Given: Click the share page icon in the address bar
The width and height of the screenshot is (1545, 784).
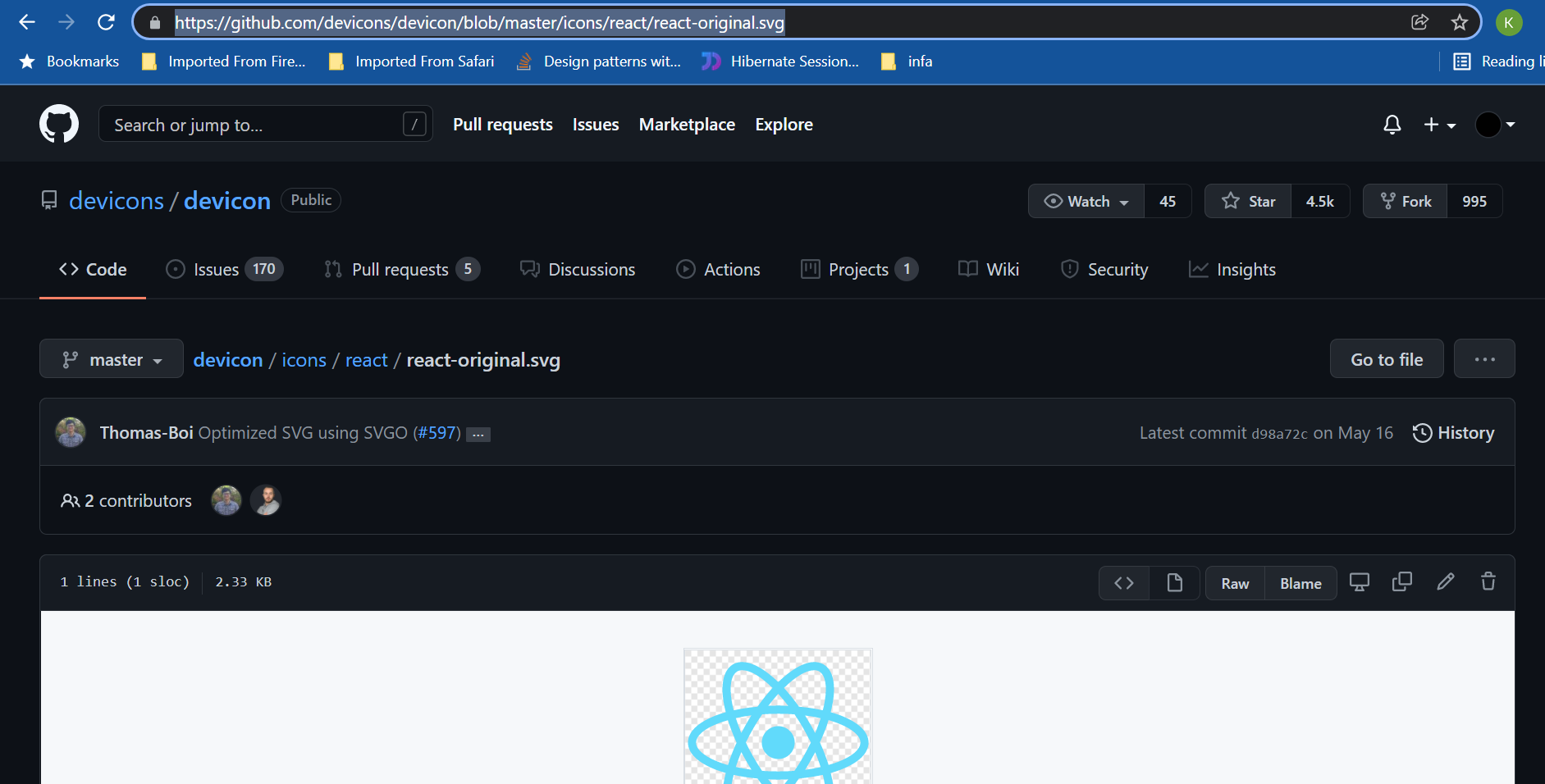Looking at the screenshot, I should pyautogui.click(x=1420, y=22).
